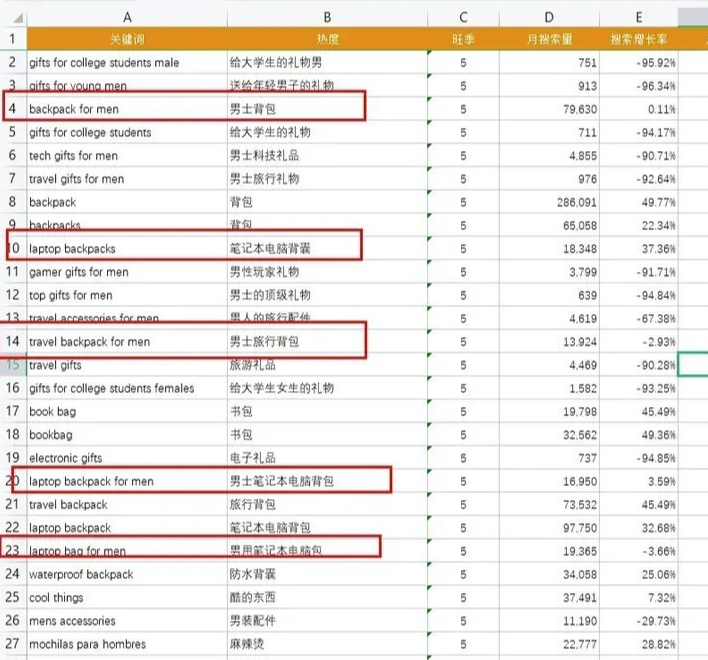Select cell 'tech gifts for men'
The image size is (708, 660).
click(x=127, y=155)
